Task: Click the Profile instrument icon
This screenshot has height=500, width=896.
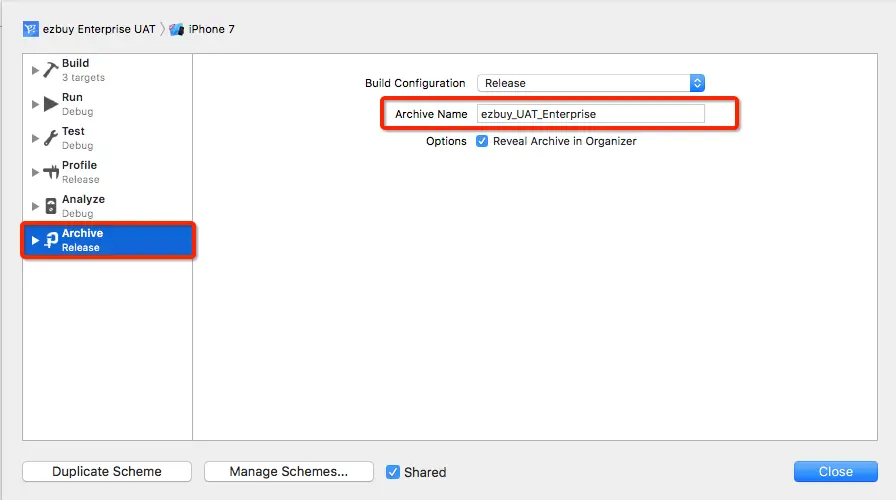Action: pyautogui.click(x=51, y=171)
